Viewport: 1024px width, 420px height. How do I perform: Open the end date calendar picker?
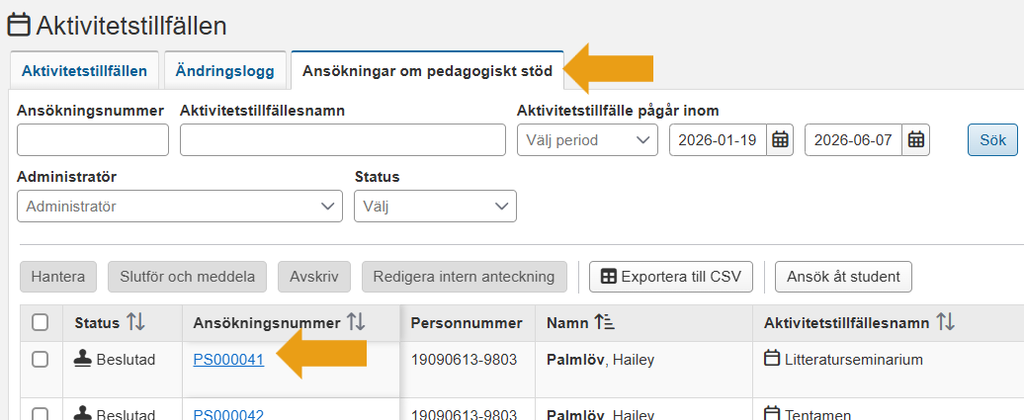pos(916,140)
